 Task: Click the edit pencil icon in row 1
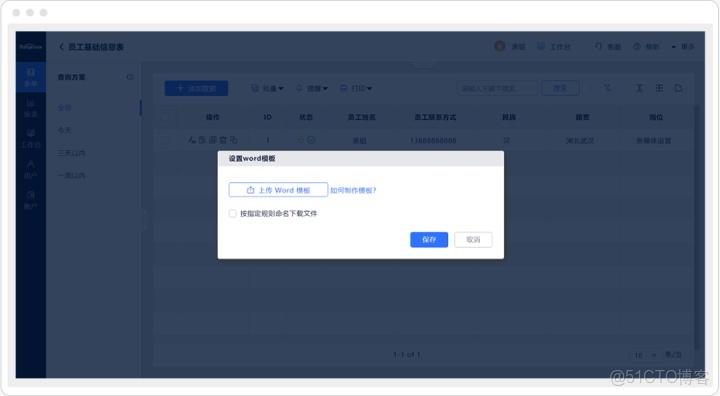coord(192,140)
